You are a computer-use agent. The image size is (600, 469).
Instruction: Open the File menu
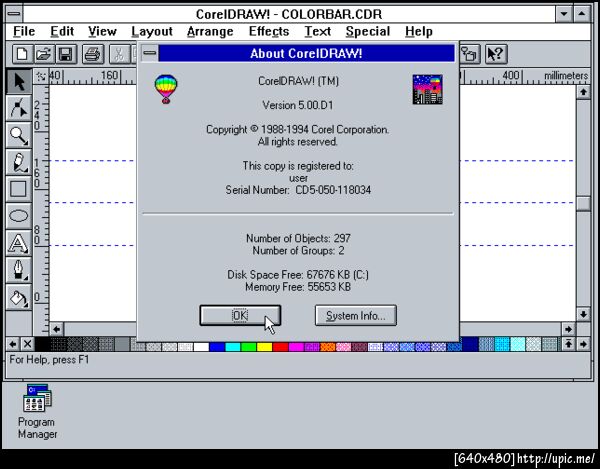(x=24, y=31)
